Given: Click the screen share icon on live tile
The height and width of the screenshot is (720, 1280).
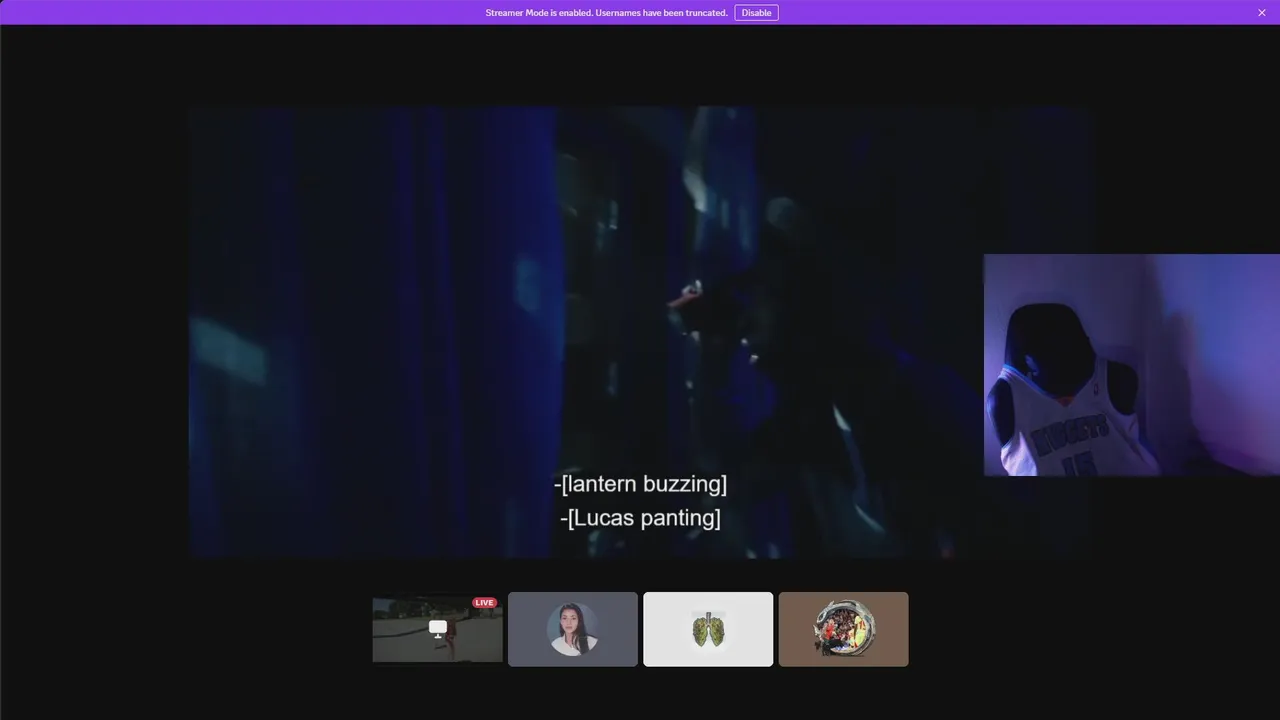Looking at the screenshot, I should pos(438,628).
